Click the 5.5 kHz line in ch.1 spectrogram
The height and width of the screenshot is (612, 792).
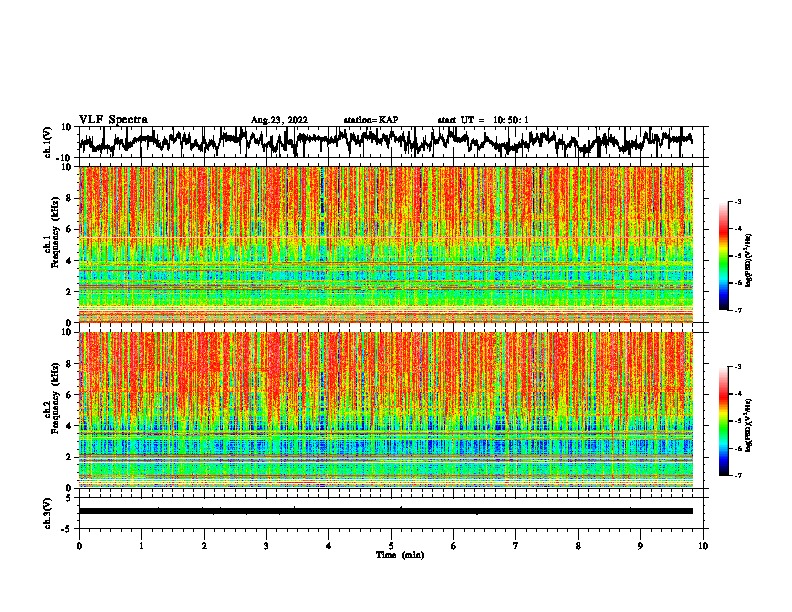coord(386,237)
